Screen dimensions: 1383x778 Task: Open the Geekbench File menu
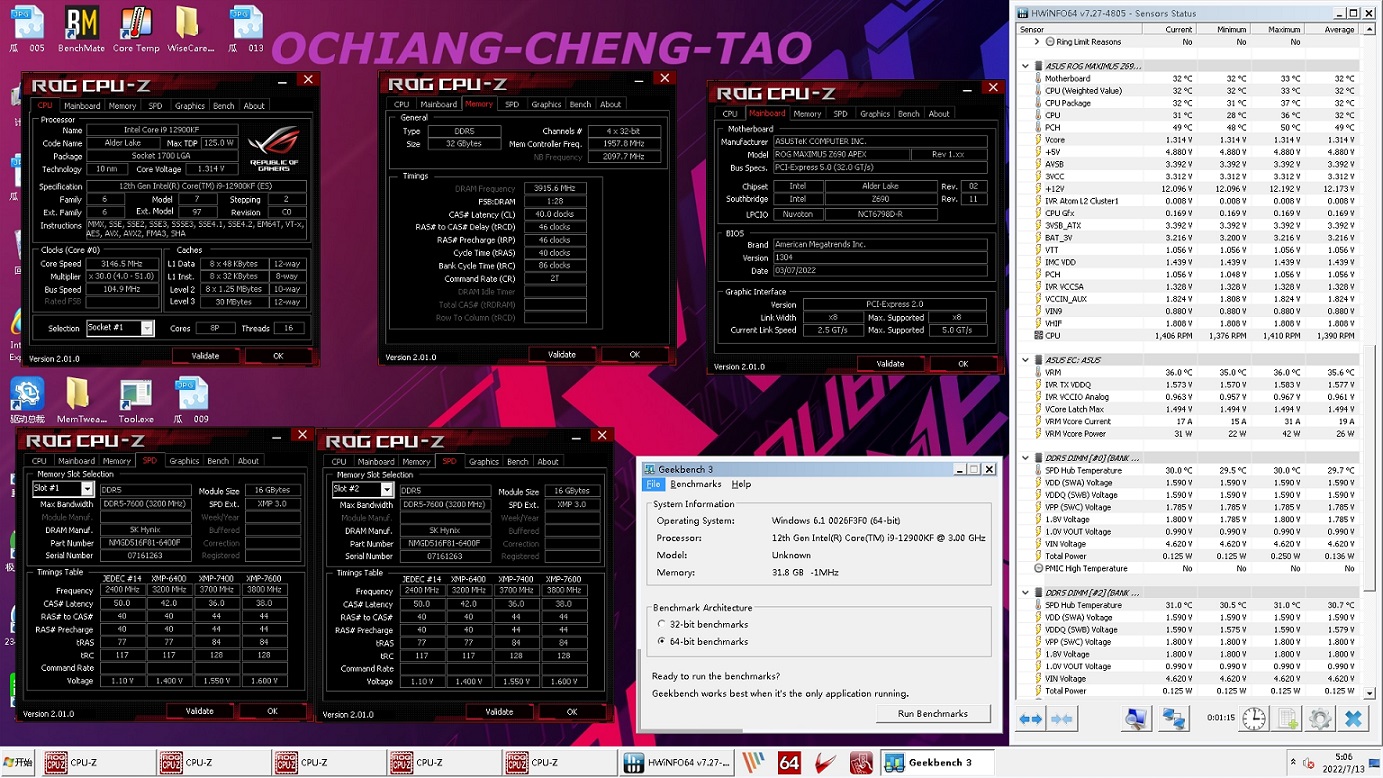pyautogui.click(x=653, y=484)
